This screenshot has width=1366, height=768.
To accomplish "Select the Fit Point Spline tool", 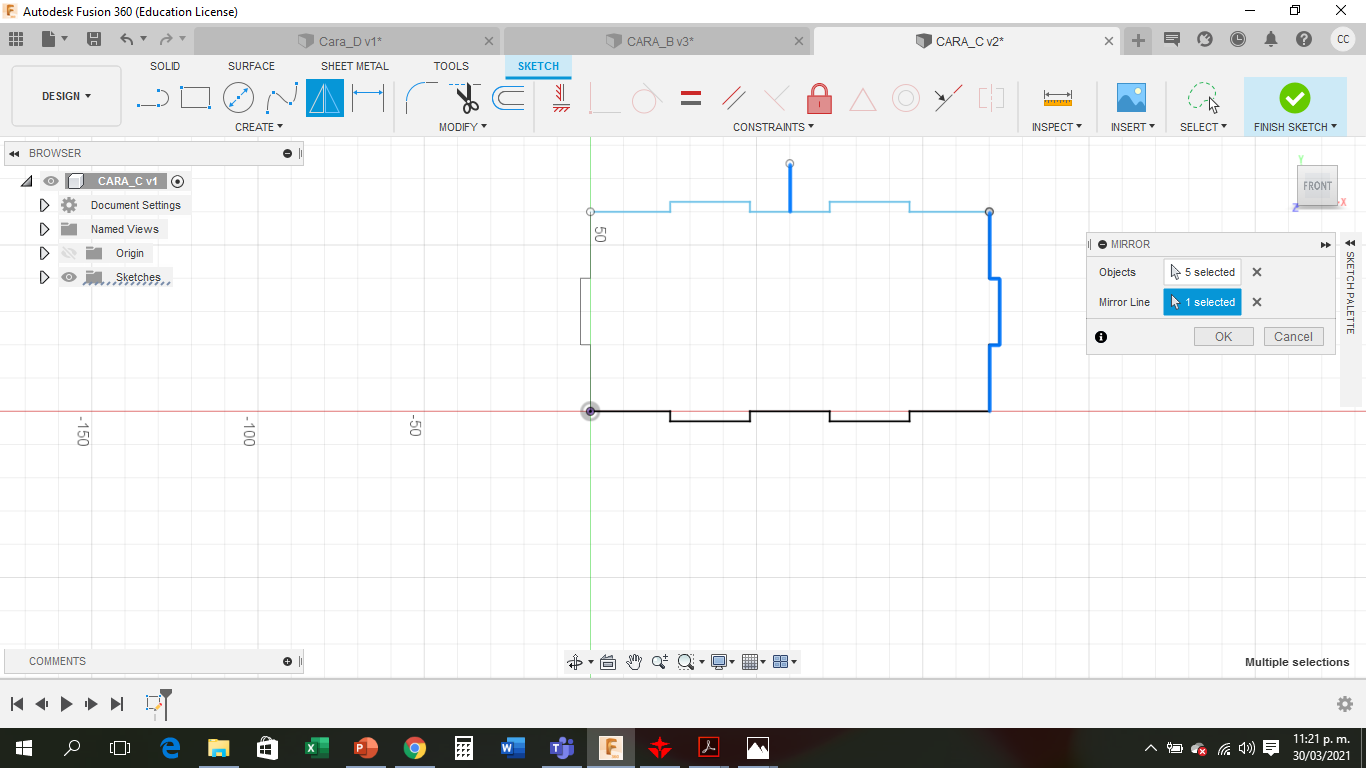I will 282,98.
